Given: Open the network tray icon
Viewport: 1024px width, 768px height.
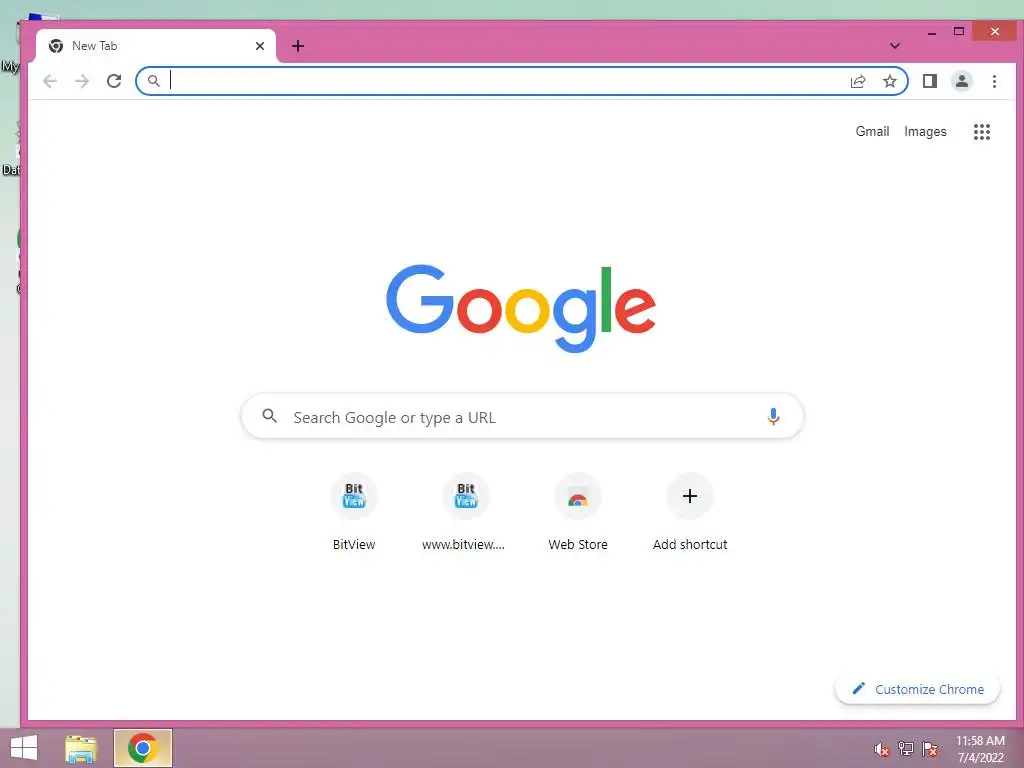Looking at the screenshot, I should [906, 749].
